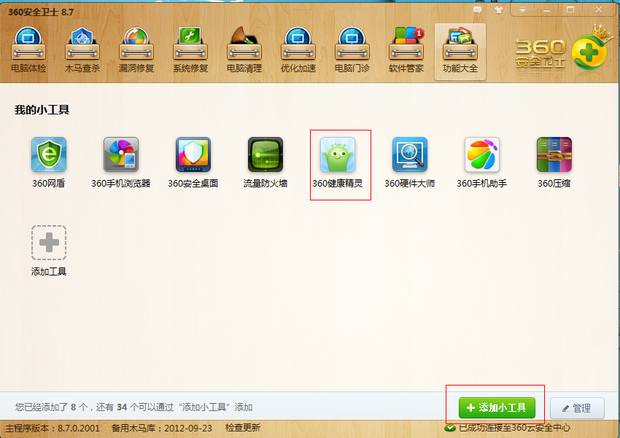Click the 我的小工具 heading
620x438 pixels.
pos(42,110)
